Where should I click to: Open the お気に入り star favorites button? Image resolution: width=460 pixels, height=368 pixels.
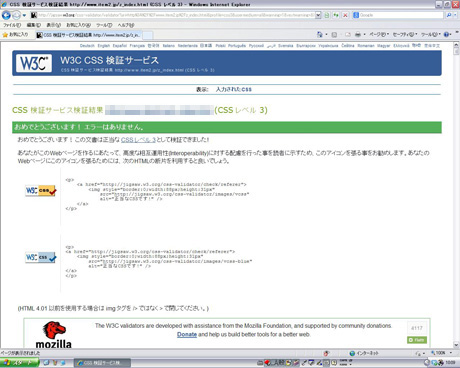(x=15, y=35)
